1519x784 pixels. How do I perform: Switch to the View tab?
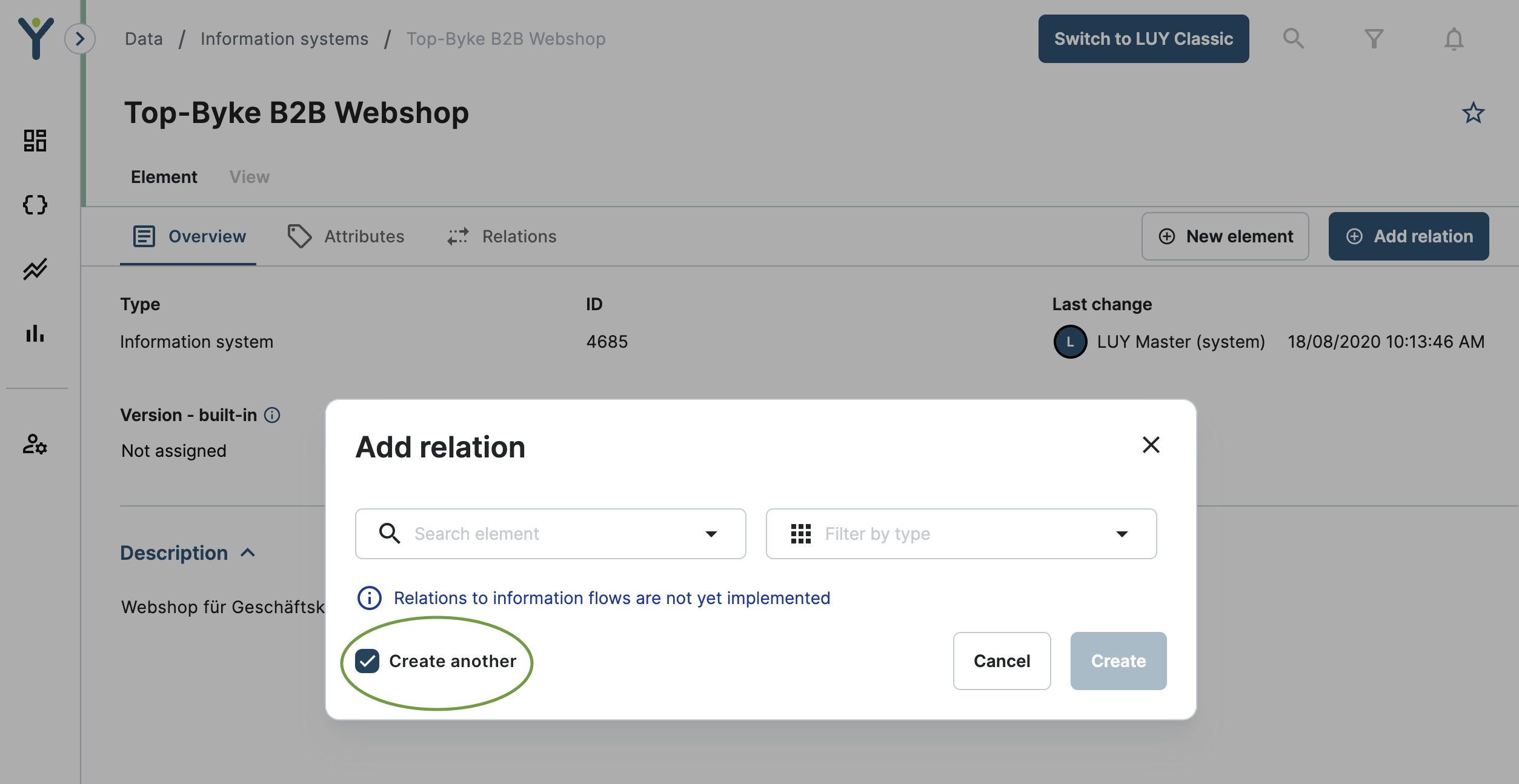249,177
